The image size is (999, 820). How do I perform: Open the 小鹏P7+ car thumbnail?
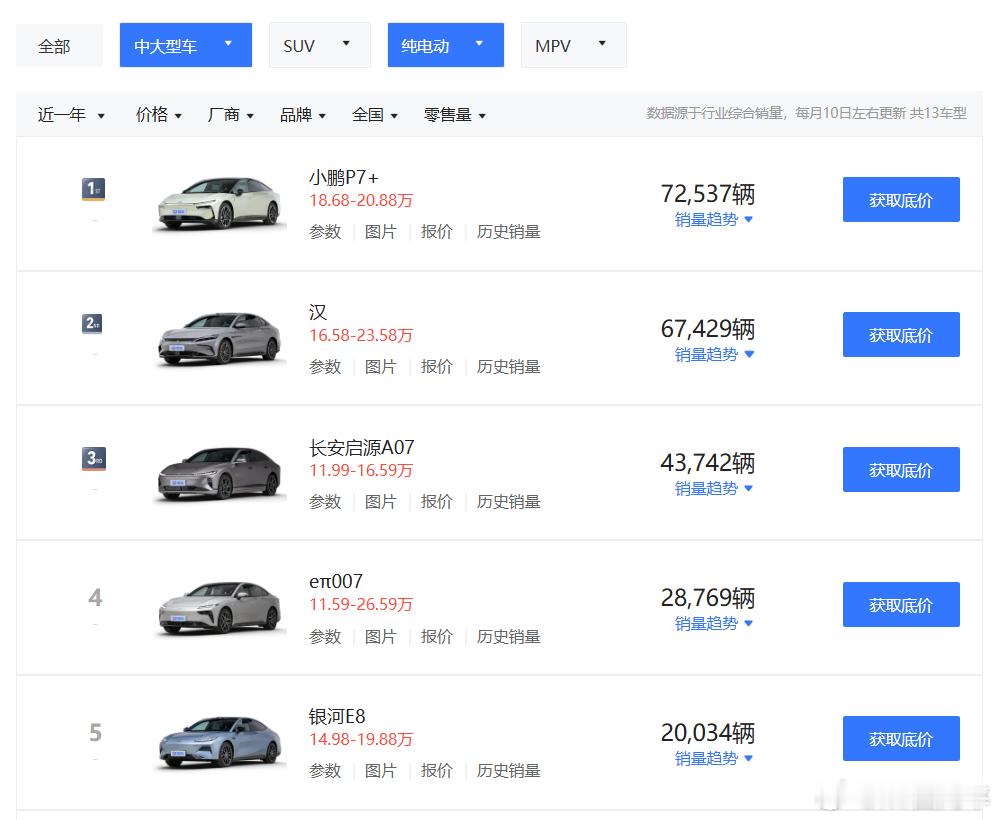[x=219, y=203]
